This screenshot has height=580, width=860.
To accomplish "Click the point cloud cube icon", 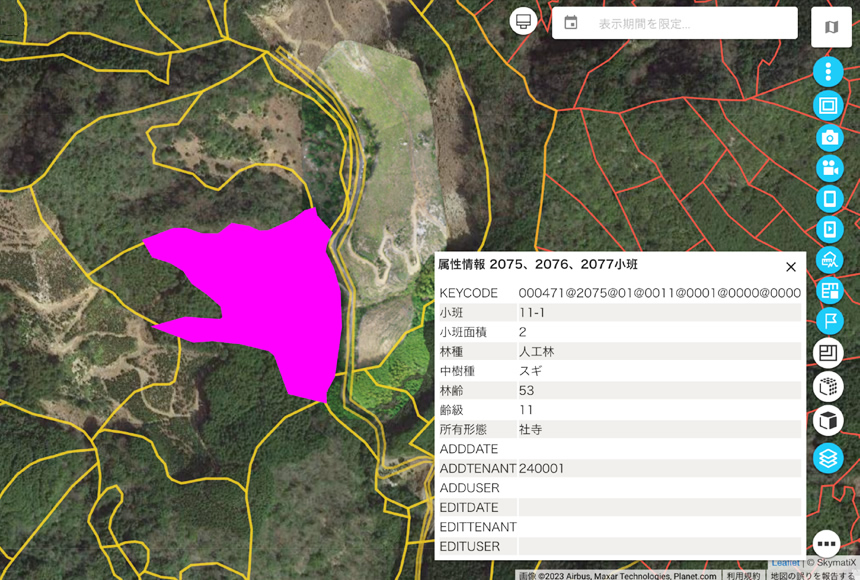I will coord(828,387).
